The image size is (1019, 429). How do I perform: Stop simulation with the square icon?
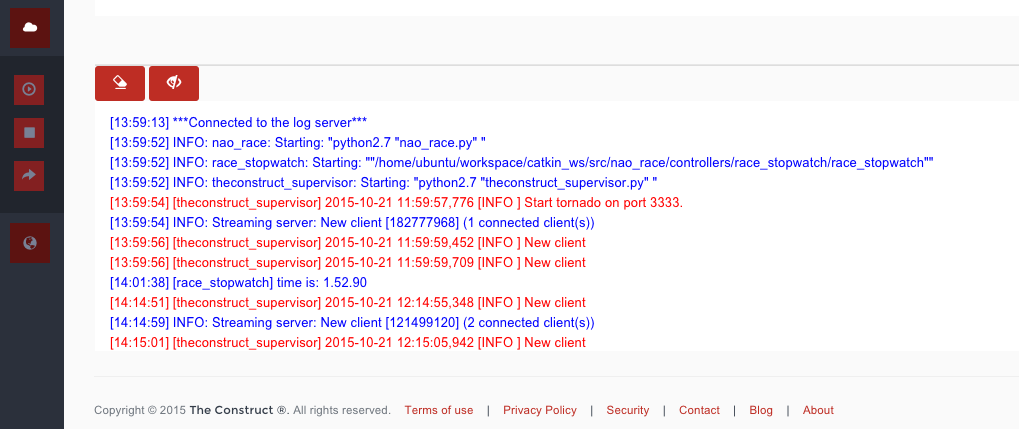coord(29,133)
